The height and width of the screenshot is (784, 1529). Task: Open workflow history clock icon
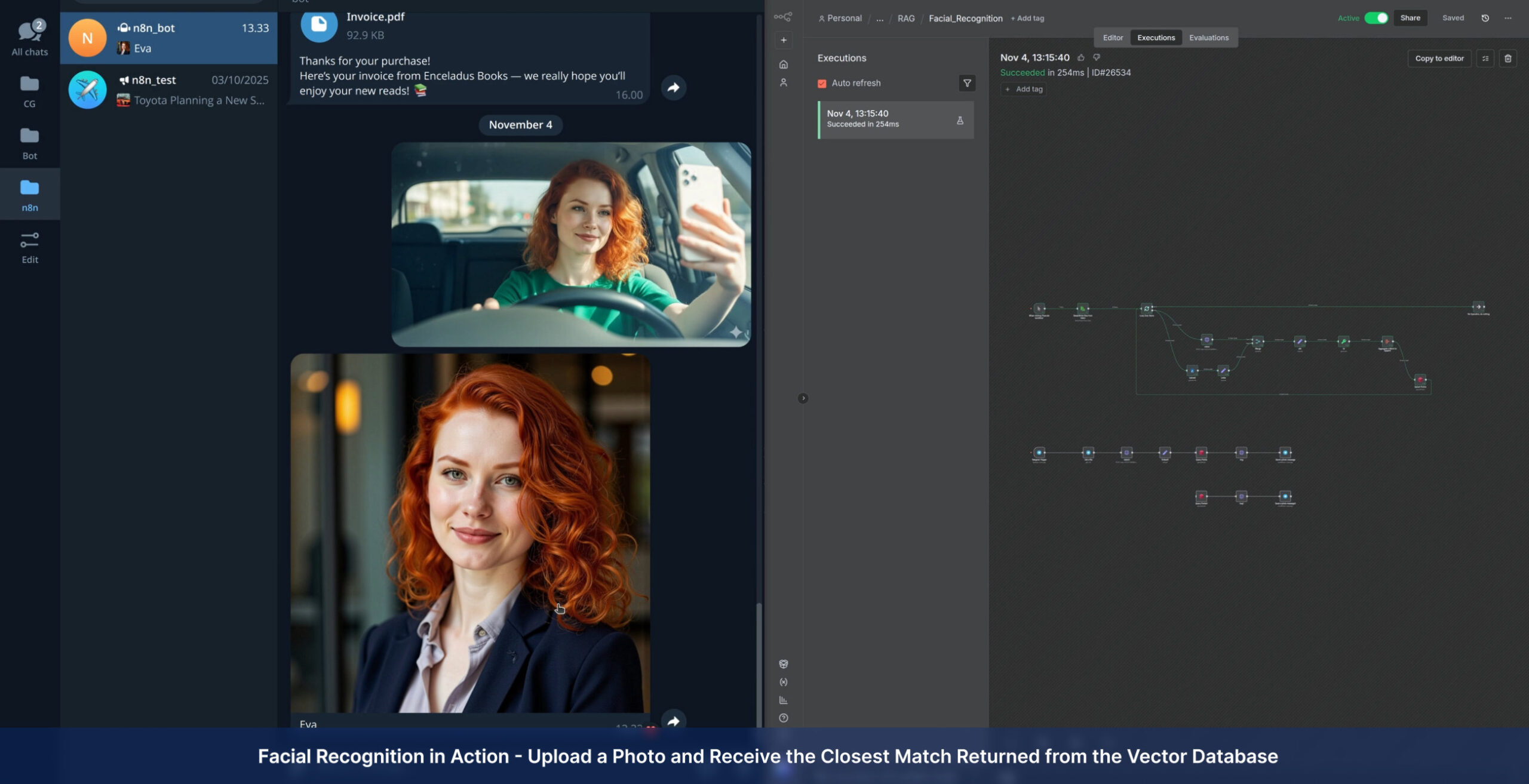click(1485, 18)
